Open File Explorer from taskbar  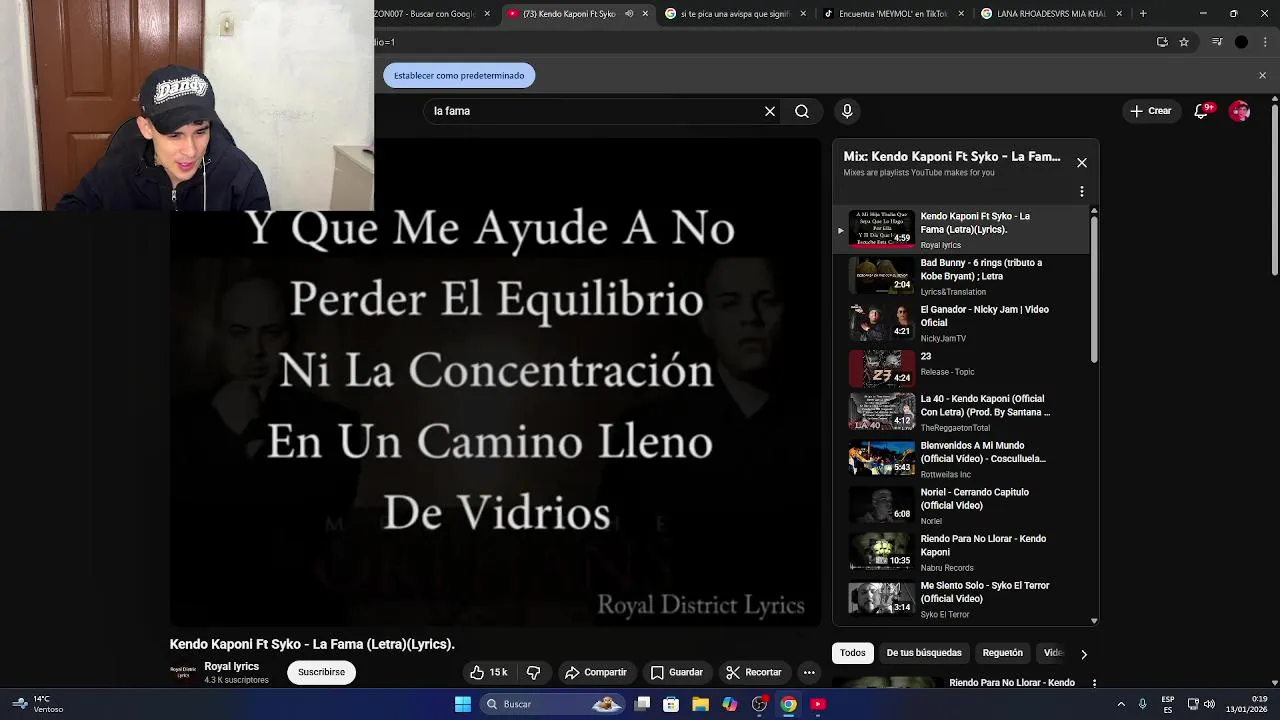click(x=700, y=704)
